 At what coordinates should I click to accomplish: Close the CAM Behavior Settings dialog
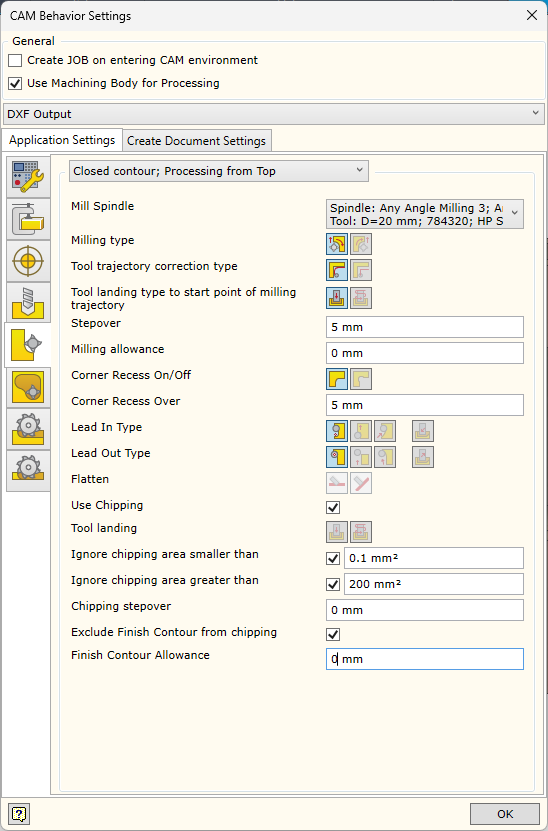coord(532,15)
